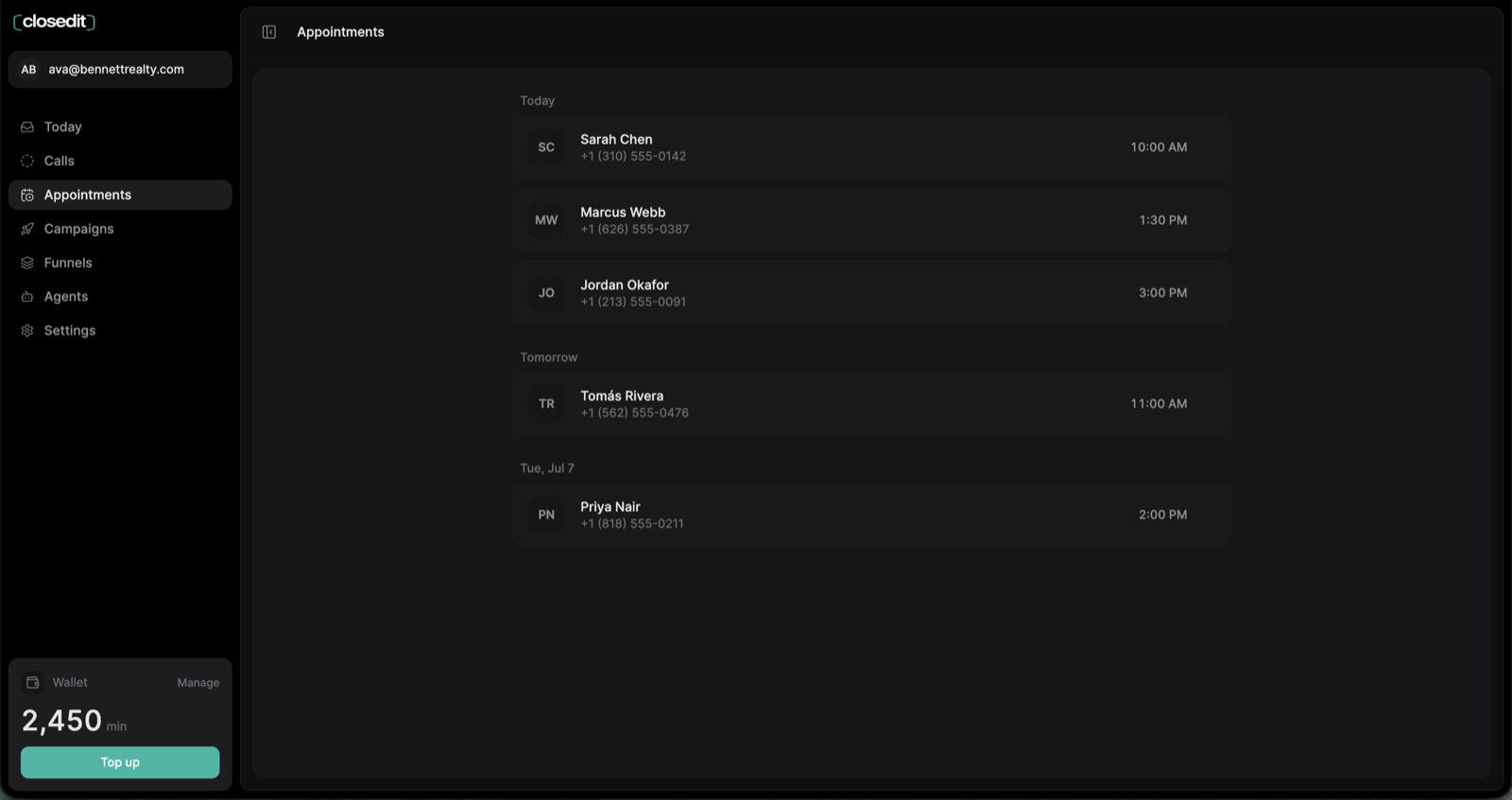The height and width of the screenshot is (800, 1512).
Task: Click the Top up button
Action: (120, 762)
